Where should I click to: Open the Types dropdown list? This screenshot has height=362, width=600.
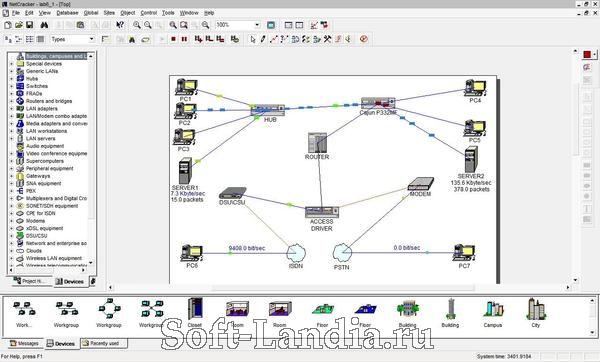tap(91, 39)
